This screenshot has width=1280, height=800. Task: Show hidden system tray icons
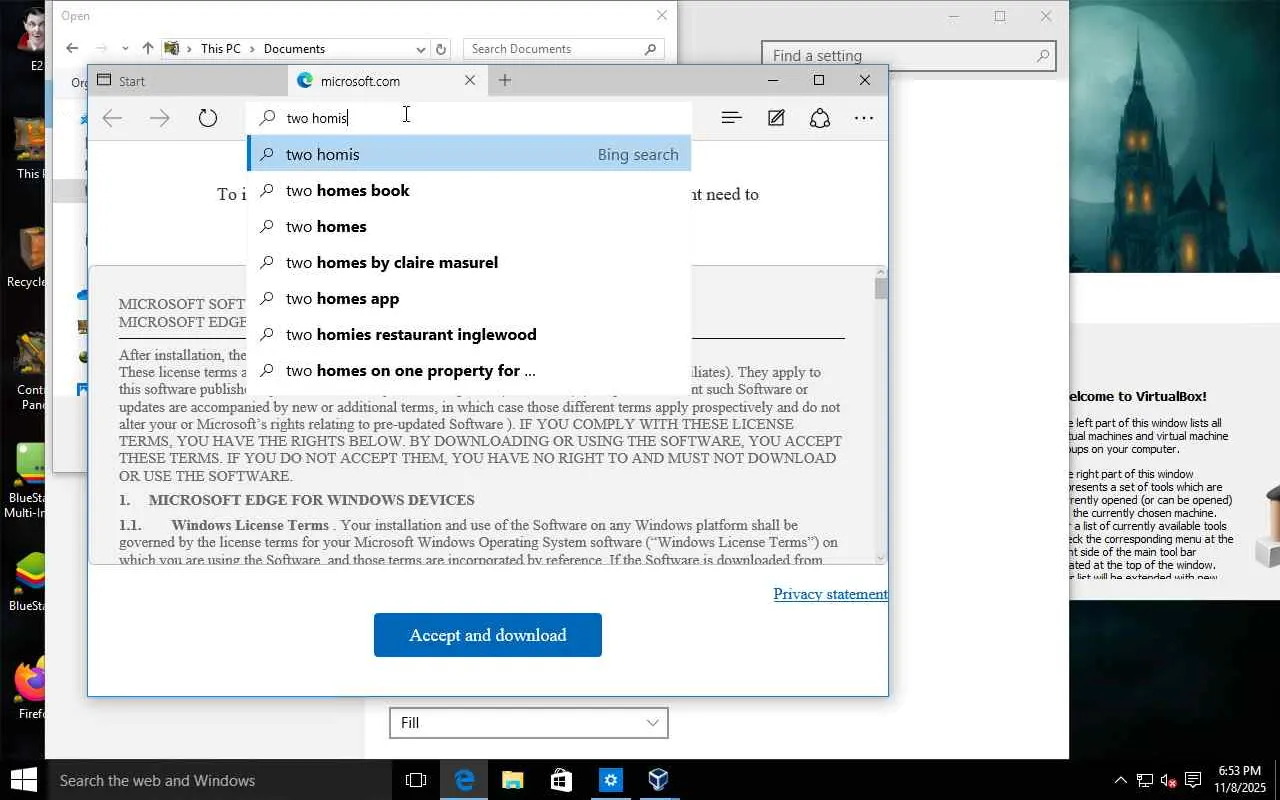(x=1120, y=780)
